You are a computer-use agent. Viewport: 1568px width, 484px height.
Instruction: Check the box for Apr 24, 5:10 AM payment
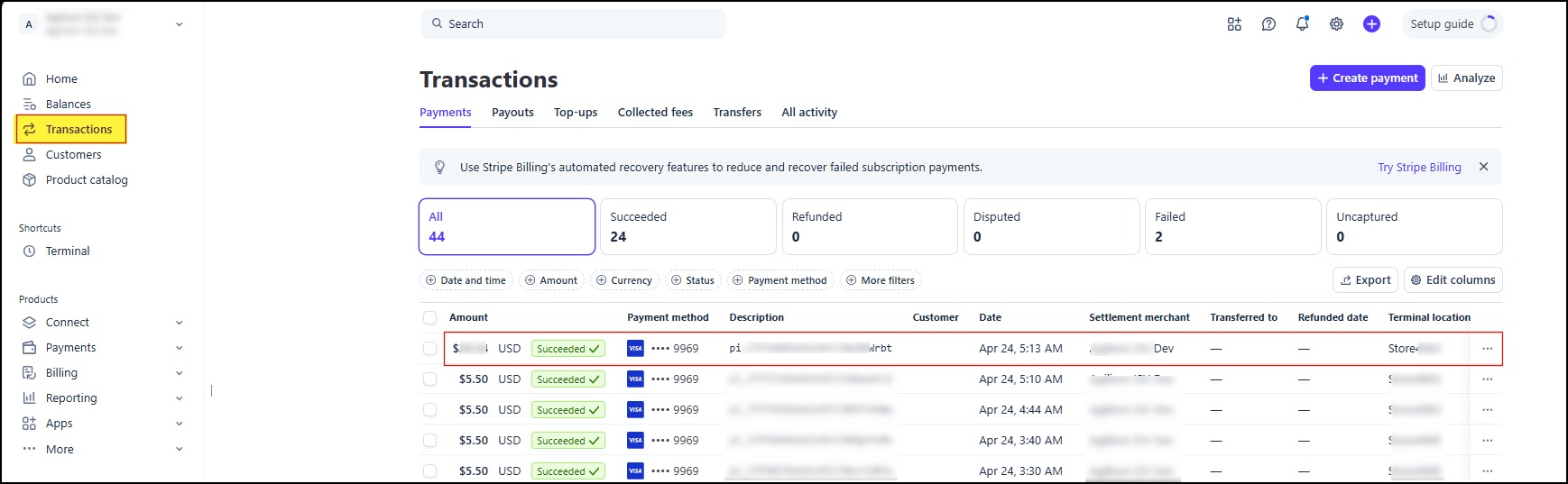point(429,379)
